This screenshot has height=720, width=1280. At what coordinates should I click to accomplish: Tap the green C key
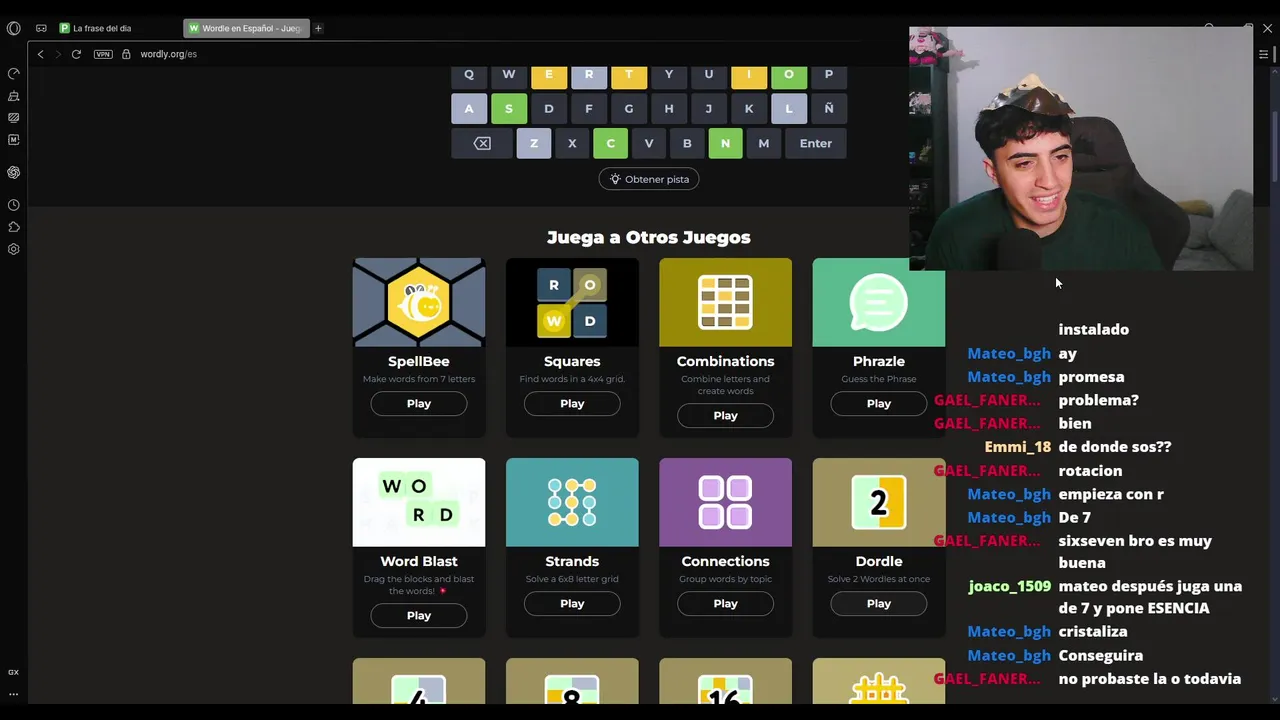point(610,143)
